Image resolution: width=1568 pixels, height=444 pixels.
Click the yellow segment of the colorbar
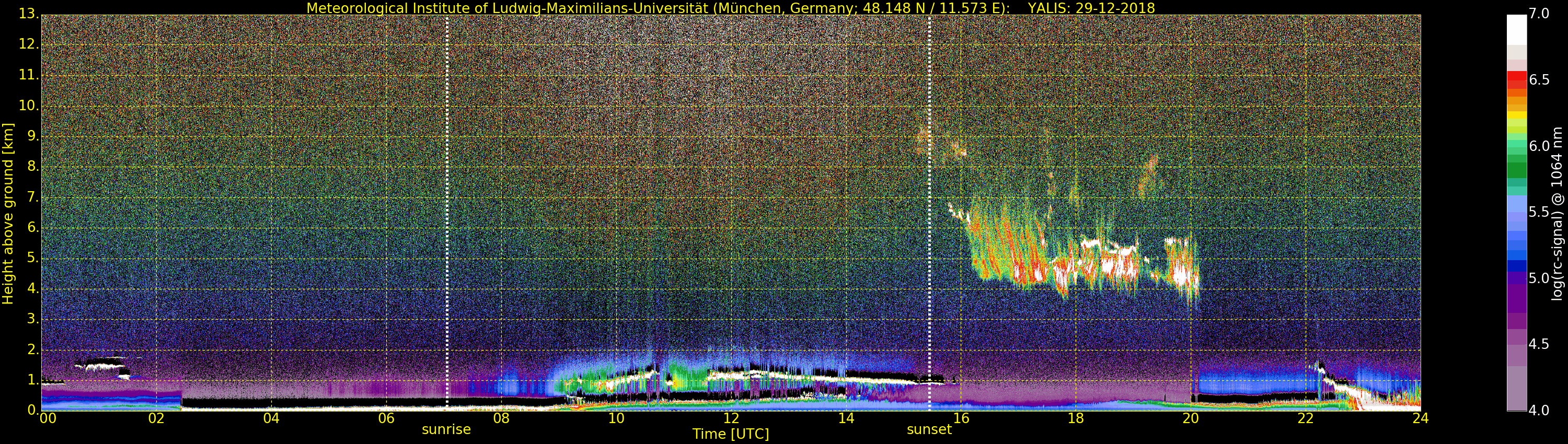pos(1516,115)
